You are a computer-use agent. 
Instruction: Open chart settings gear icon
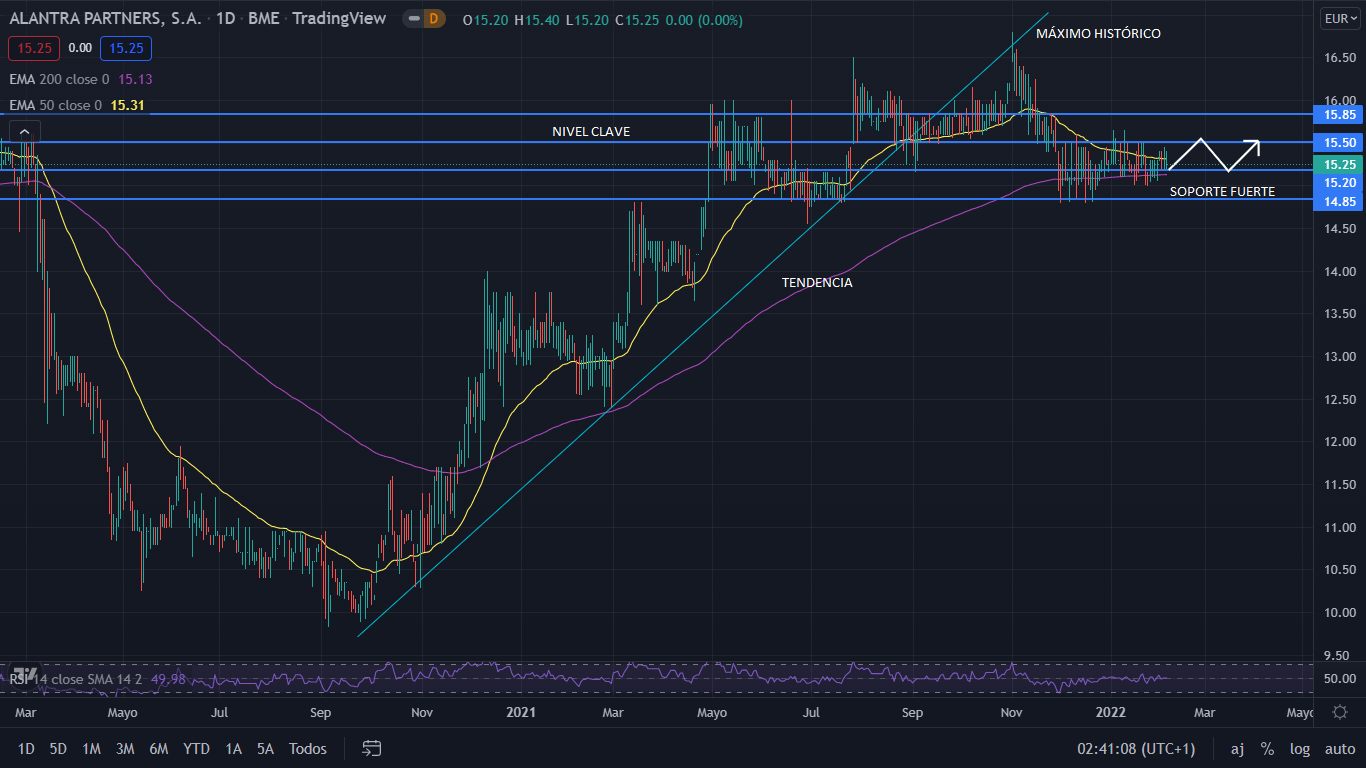click(x=1340, y=712)
